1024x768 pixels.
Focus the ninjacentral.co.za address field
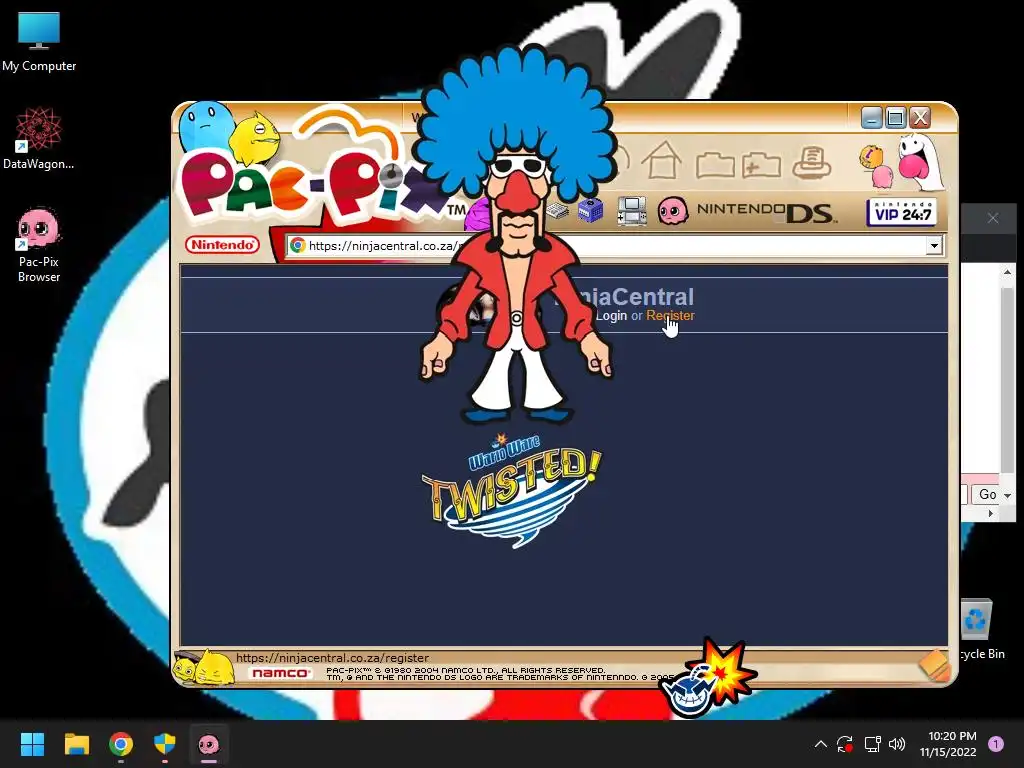605,246
